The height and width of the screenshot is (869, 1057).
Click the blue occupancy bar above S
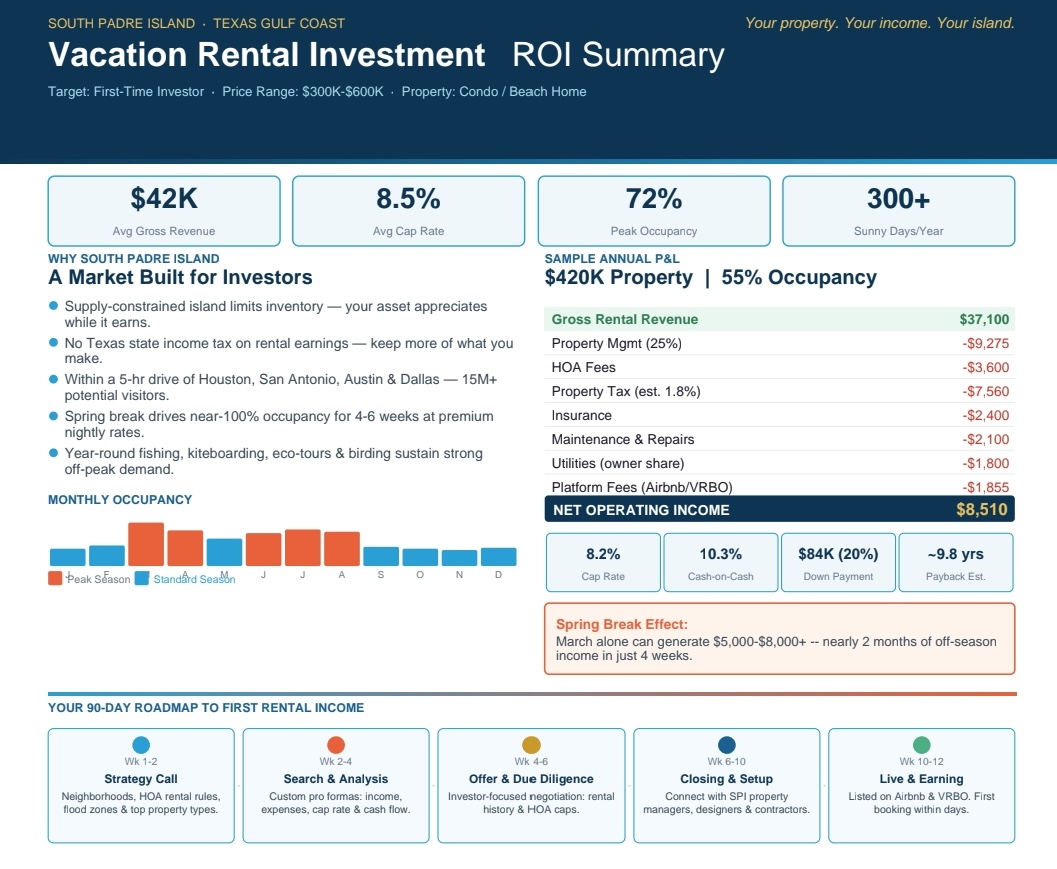click(381, 556)
